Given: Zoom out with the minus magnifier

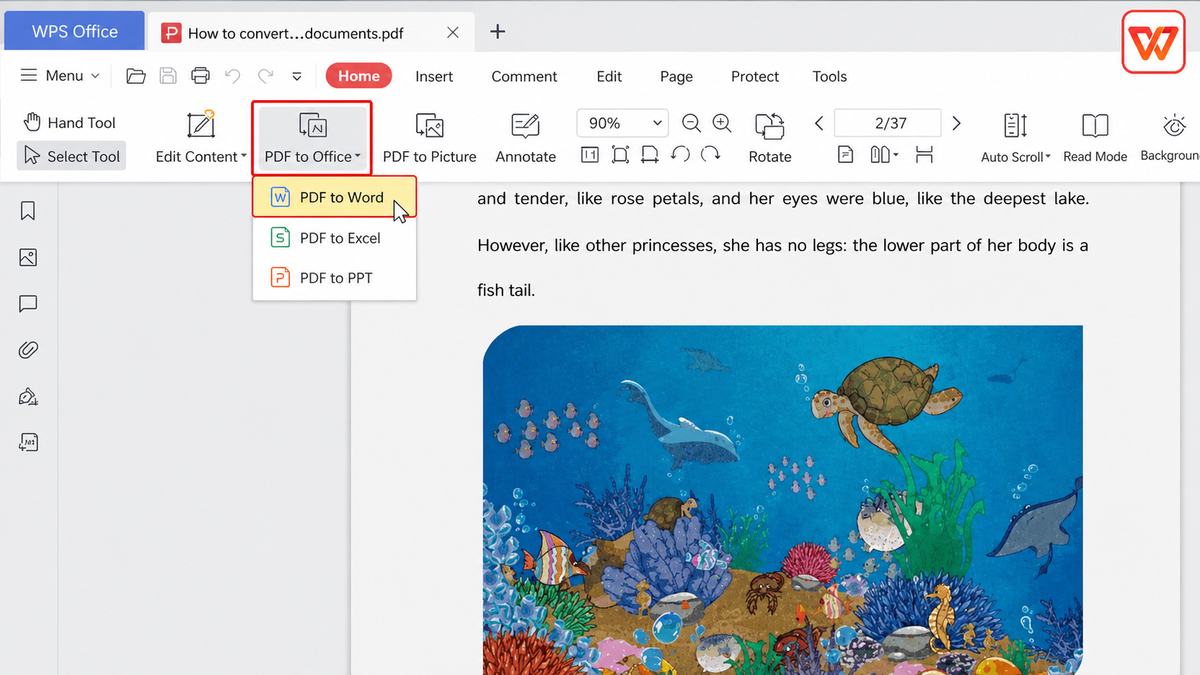Looking at the screenshot, I should pyautogui.click(x=691, y=123).
